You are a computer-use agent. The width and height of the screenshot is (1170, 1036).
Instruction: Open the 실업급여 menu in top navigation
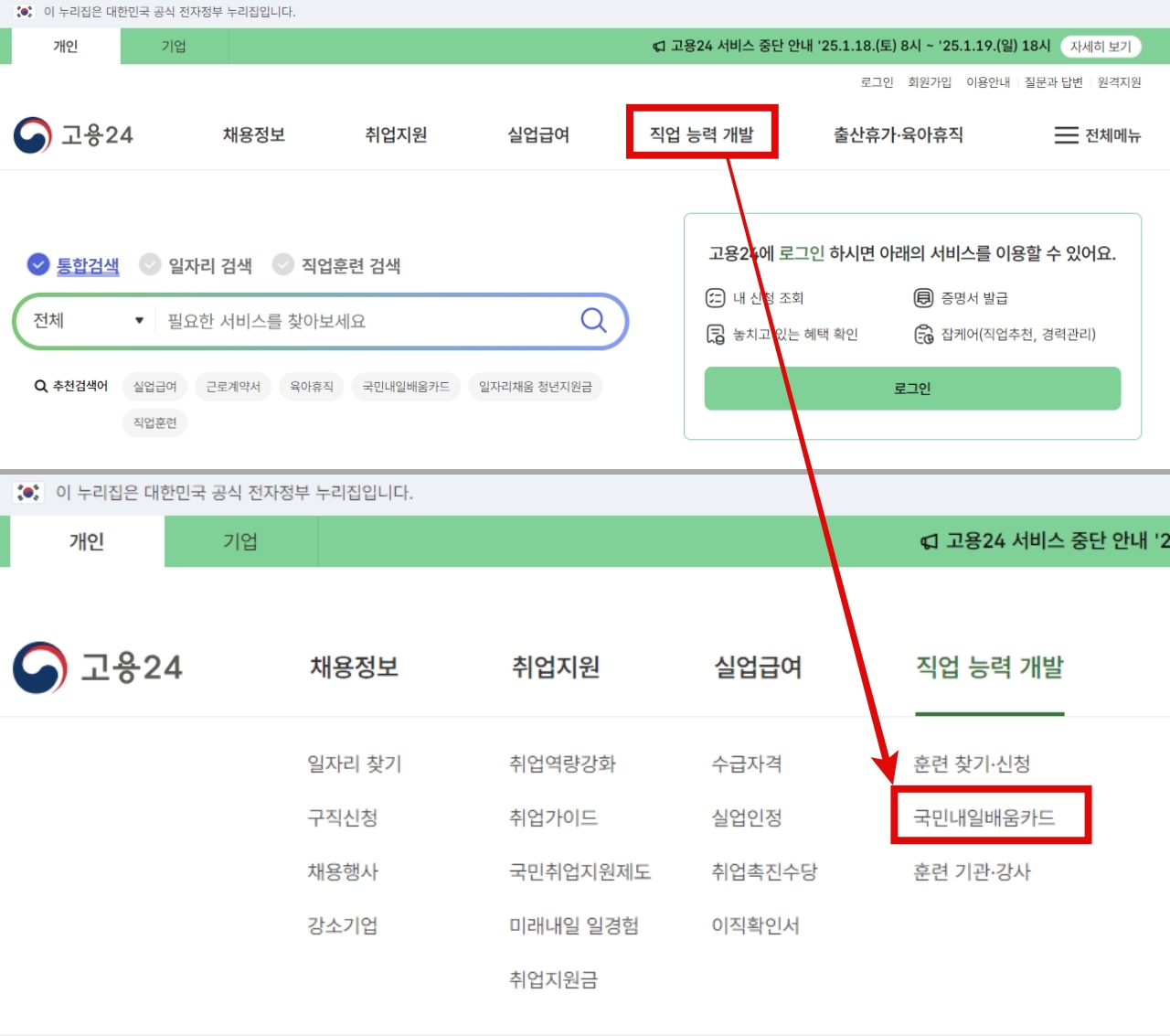(538, 135)
